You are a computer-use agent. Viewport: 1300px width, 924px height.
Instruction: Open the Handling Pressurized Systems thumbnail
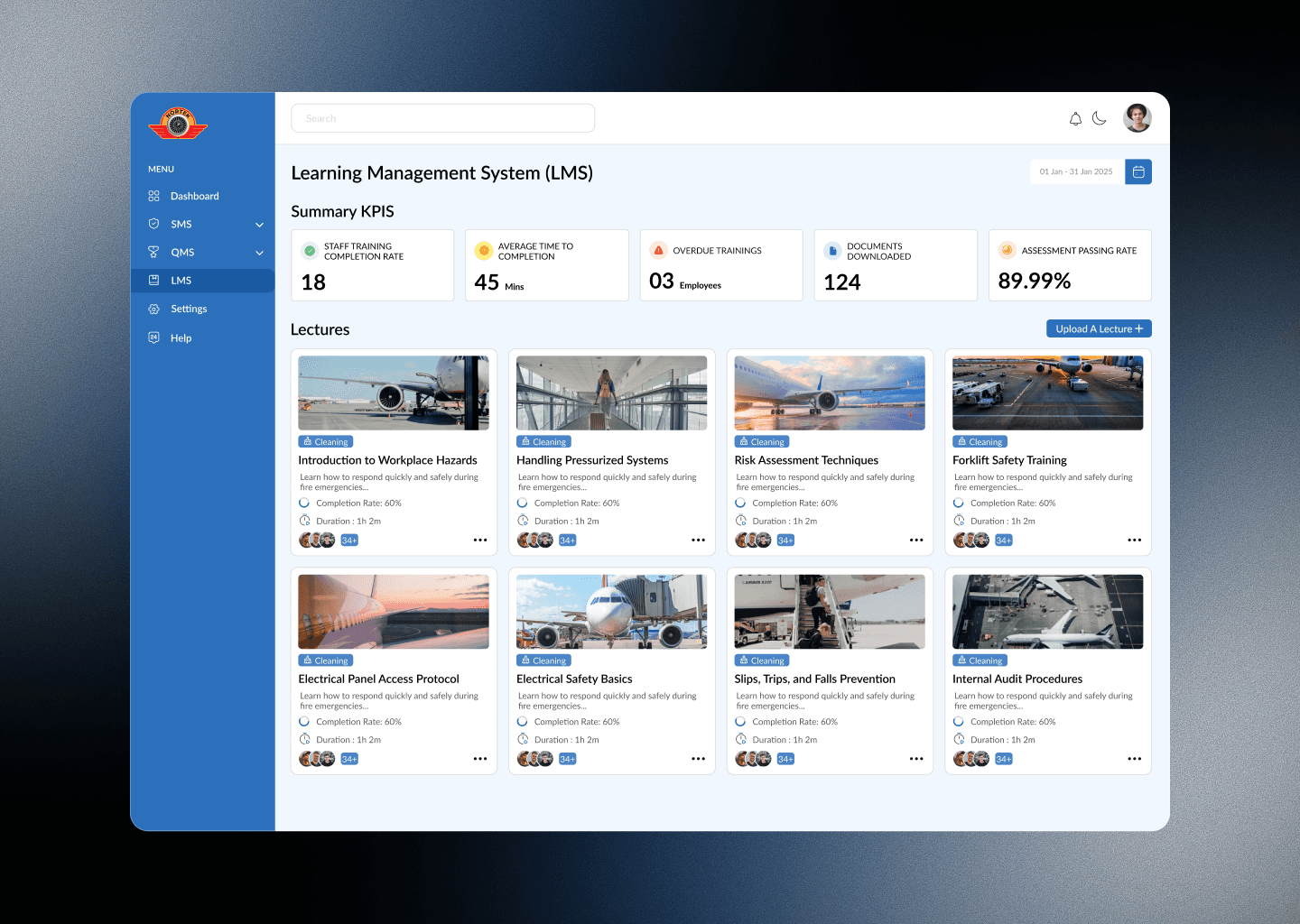611,393
